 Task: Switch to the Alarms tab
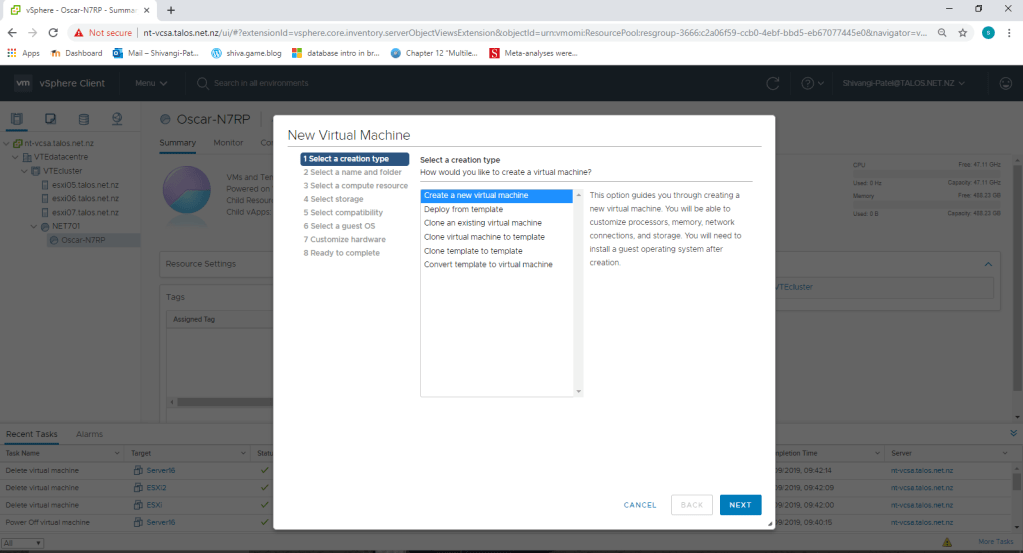tap(89, 434)
